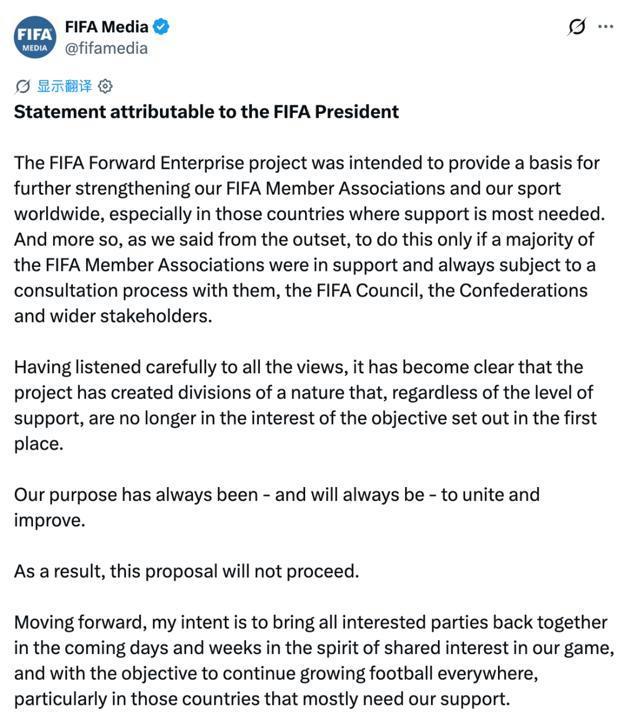This screenshot has width=624, height=720.
Task: Click the word 'improve.' in the purpose line
Action: point(50,521)
